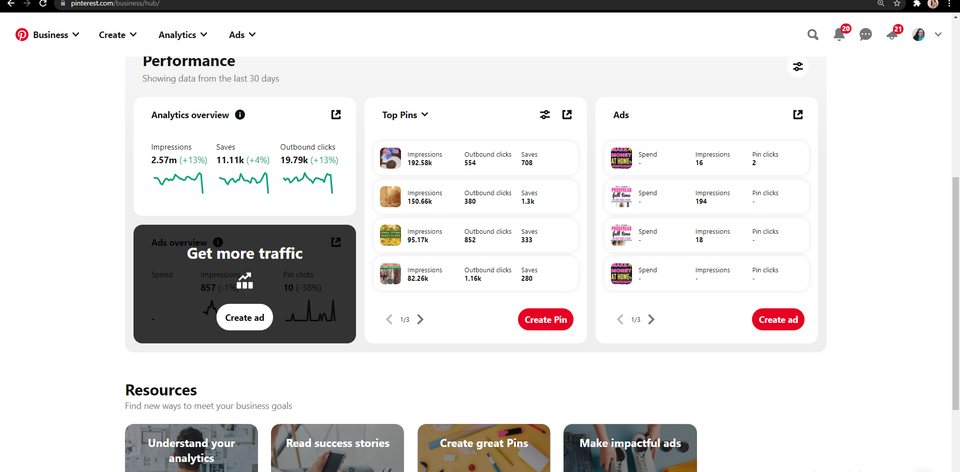Image resolution: width=960 pixels, height=472 pixels.
Task: Open Performance filter settings icon
Action: 798,67
